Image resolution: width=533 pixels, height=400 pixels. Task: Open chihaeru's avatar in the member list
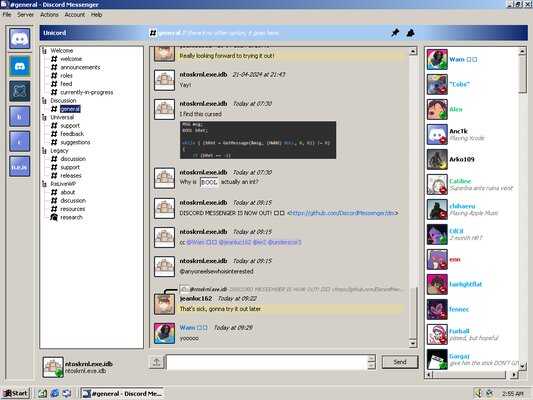tap(437, 209)
